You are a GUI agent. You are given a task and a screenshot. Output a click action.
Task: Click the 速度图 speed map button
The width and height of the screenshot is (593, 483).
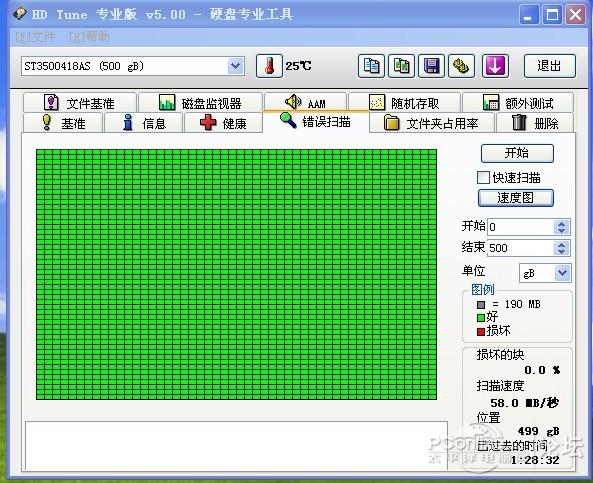click(516, 198)
